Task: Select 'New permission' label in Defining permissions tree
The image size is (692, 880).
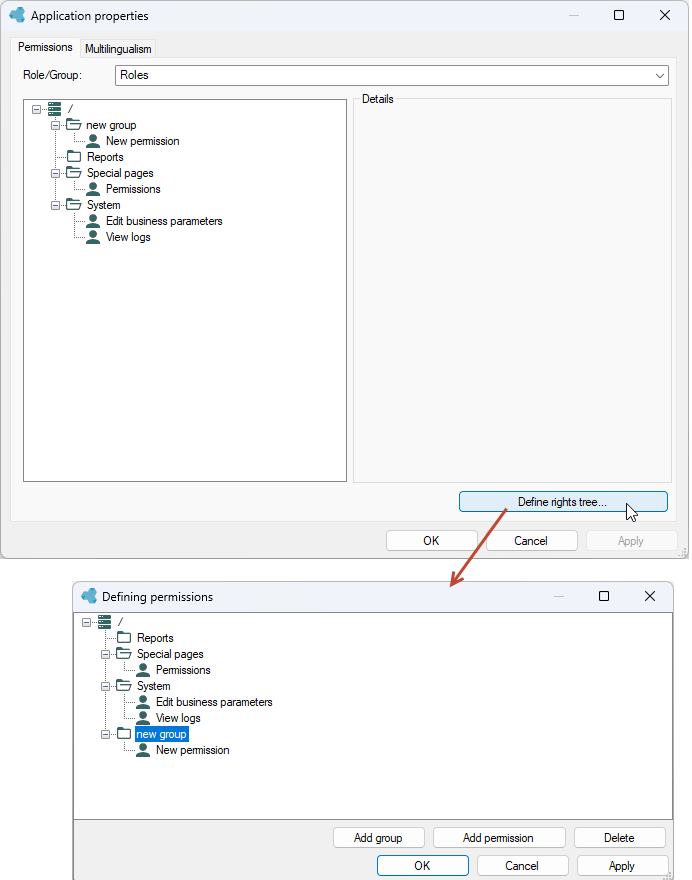Action: pyautogui.click(x=193, y=750)
